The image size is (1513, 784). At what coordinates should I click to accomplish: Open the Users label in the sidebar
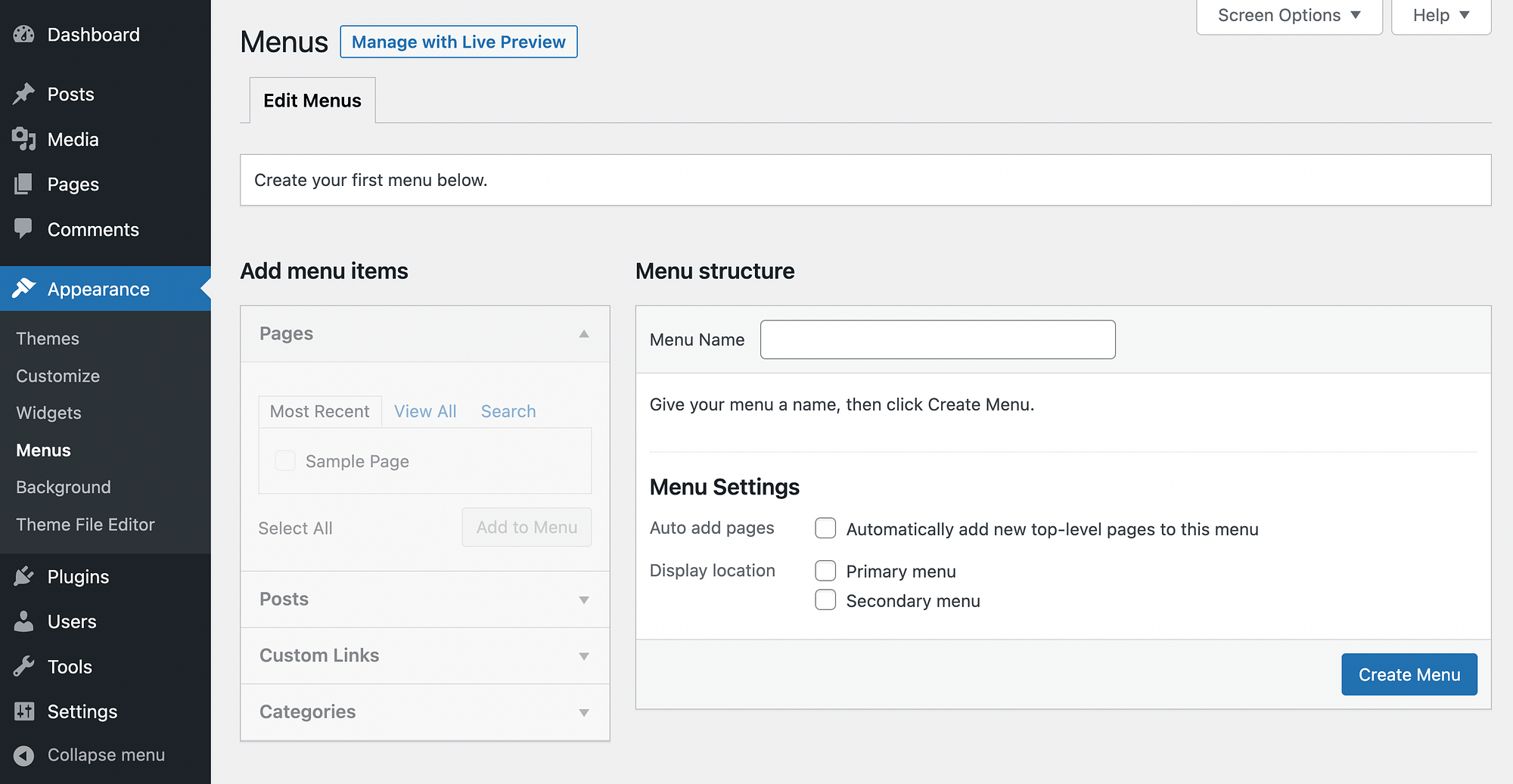coord(72,621)
